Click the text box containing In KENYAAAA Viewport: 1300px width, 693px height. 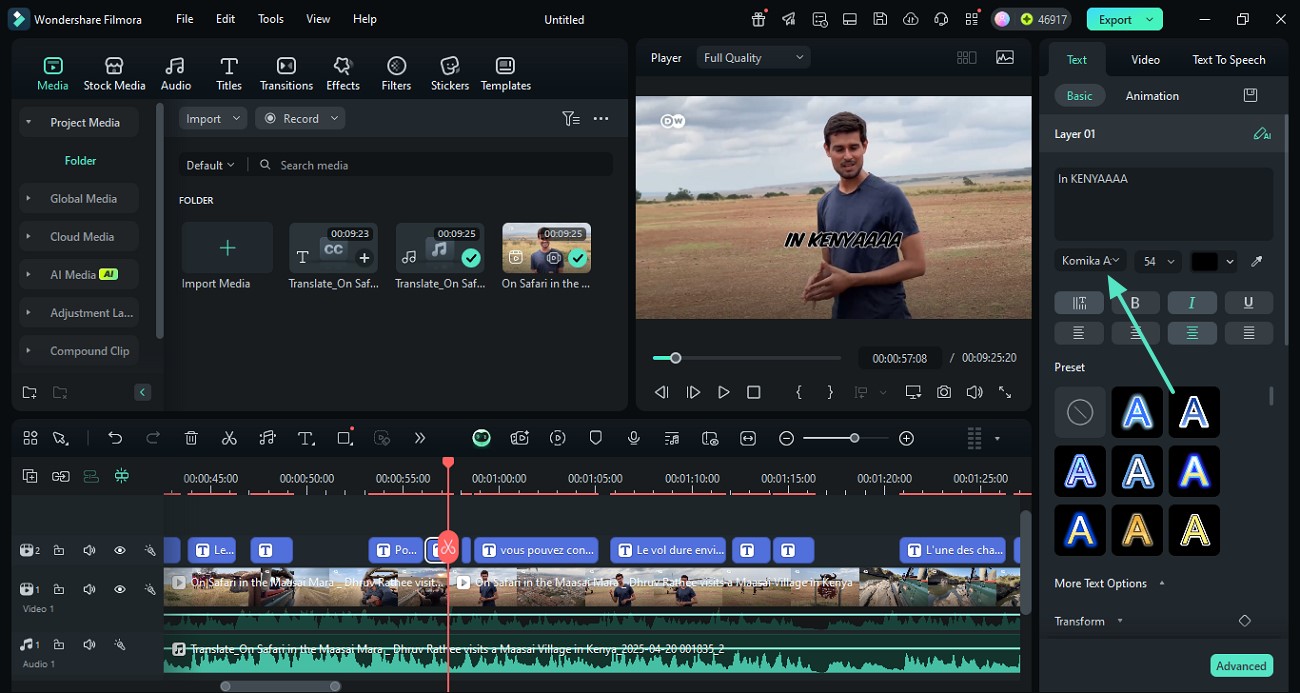[x=1164, y=203]
